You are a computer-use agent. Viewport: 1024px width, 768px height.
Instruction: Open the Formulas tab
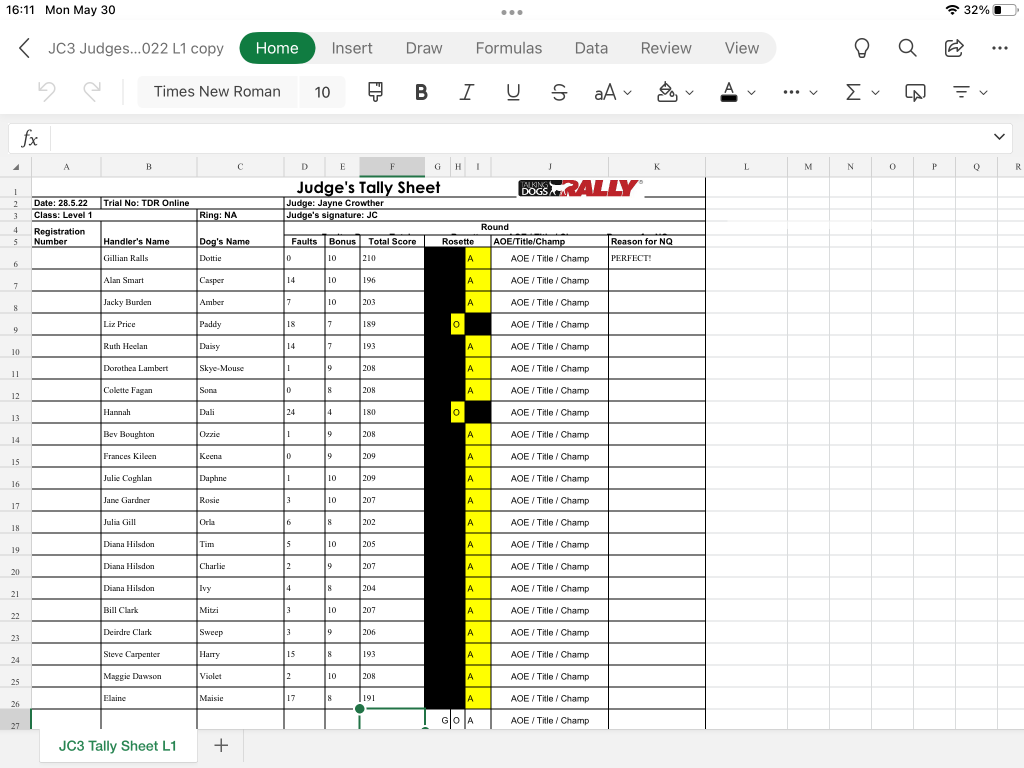pos(509,48)
